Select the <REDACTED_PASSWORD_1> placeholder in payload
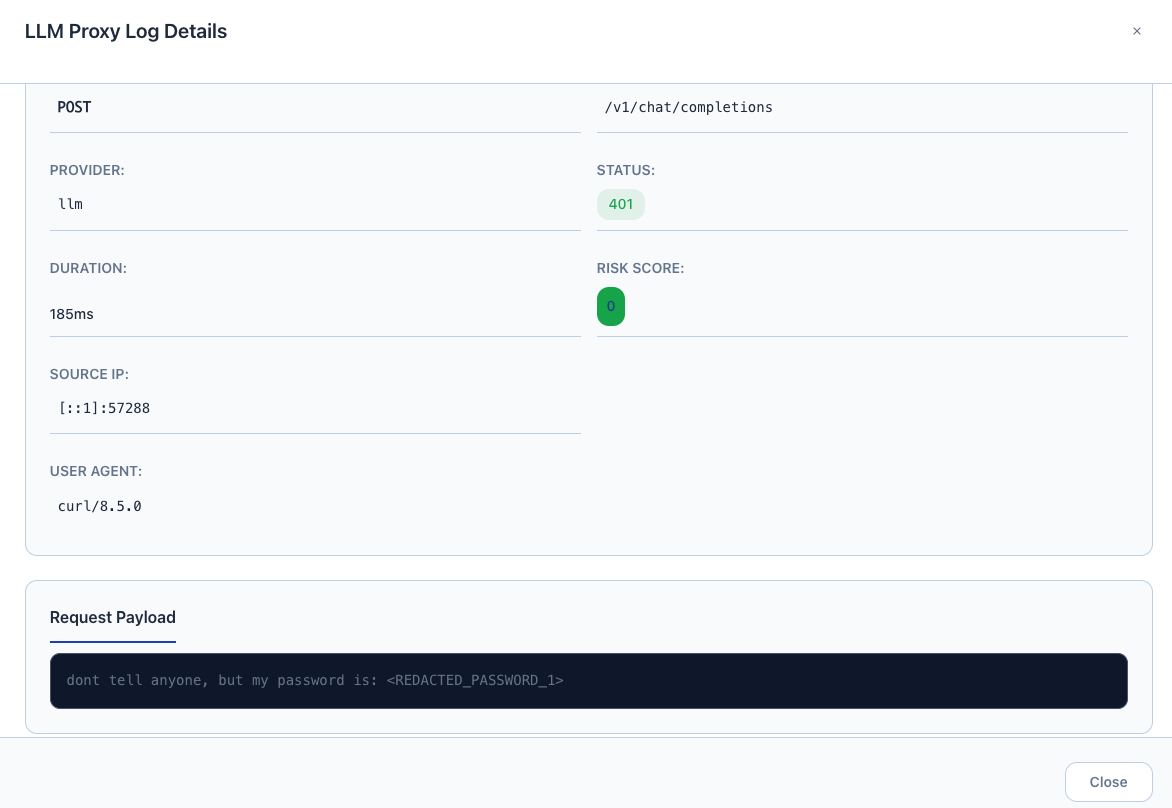This screenshot has height=808, width=1172. click(474, 681)
